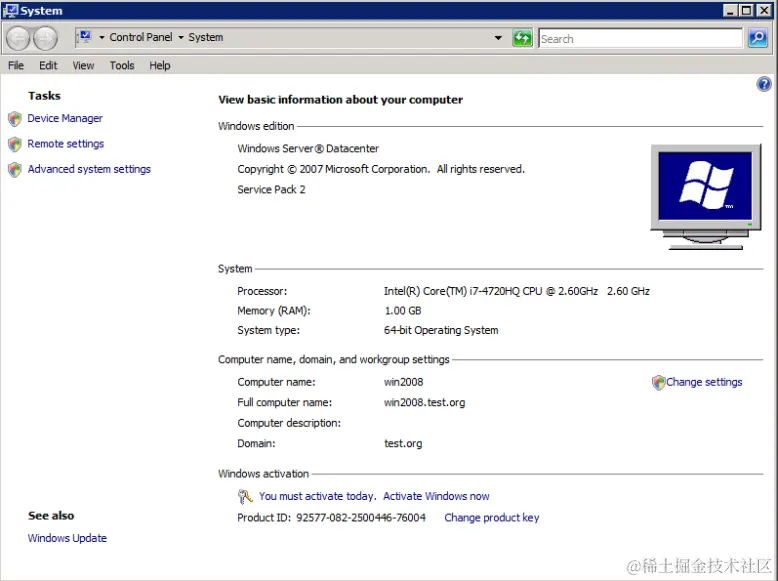This screenshot has height=581, width=778.
Task: Open the address bar history dropdown
Action: pos(498,38)
